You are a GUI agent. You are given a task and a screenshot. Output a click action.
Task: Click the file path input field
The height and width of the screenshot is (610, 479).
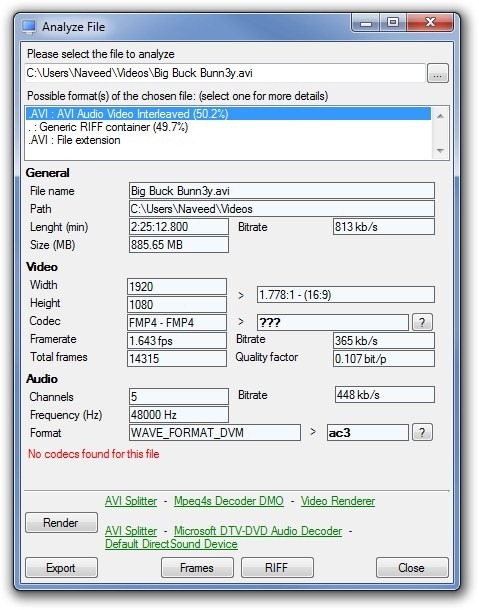pyautogui.click(x=225, y=73)
